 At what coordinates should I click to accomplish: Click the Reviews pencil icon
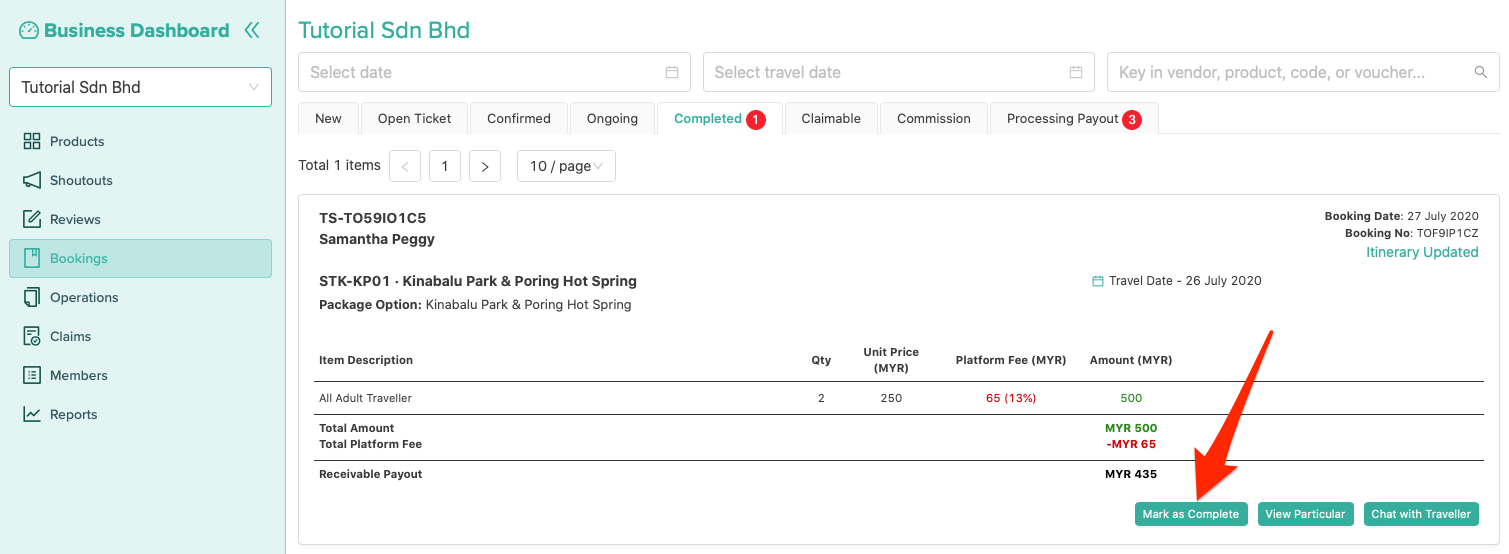coord(32,219)
